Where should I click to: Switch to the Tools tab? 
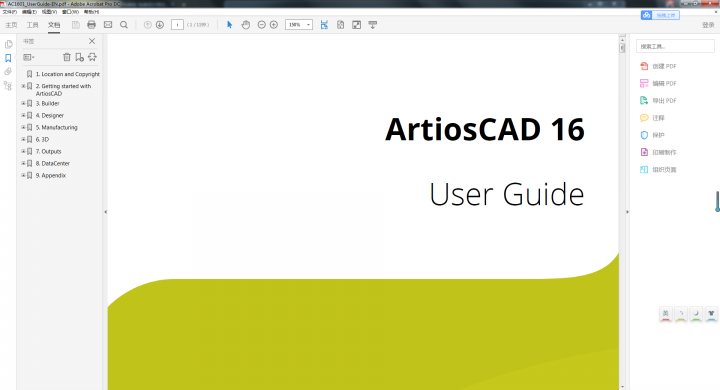pos(32,25)
